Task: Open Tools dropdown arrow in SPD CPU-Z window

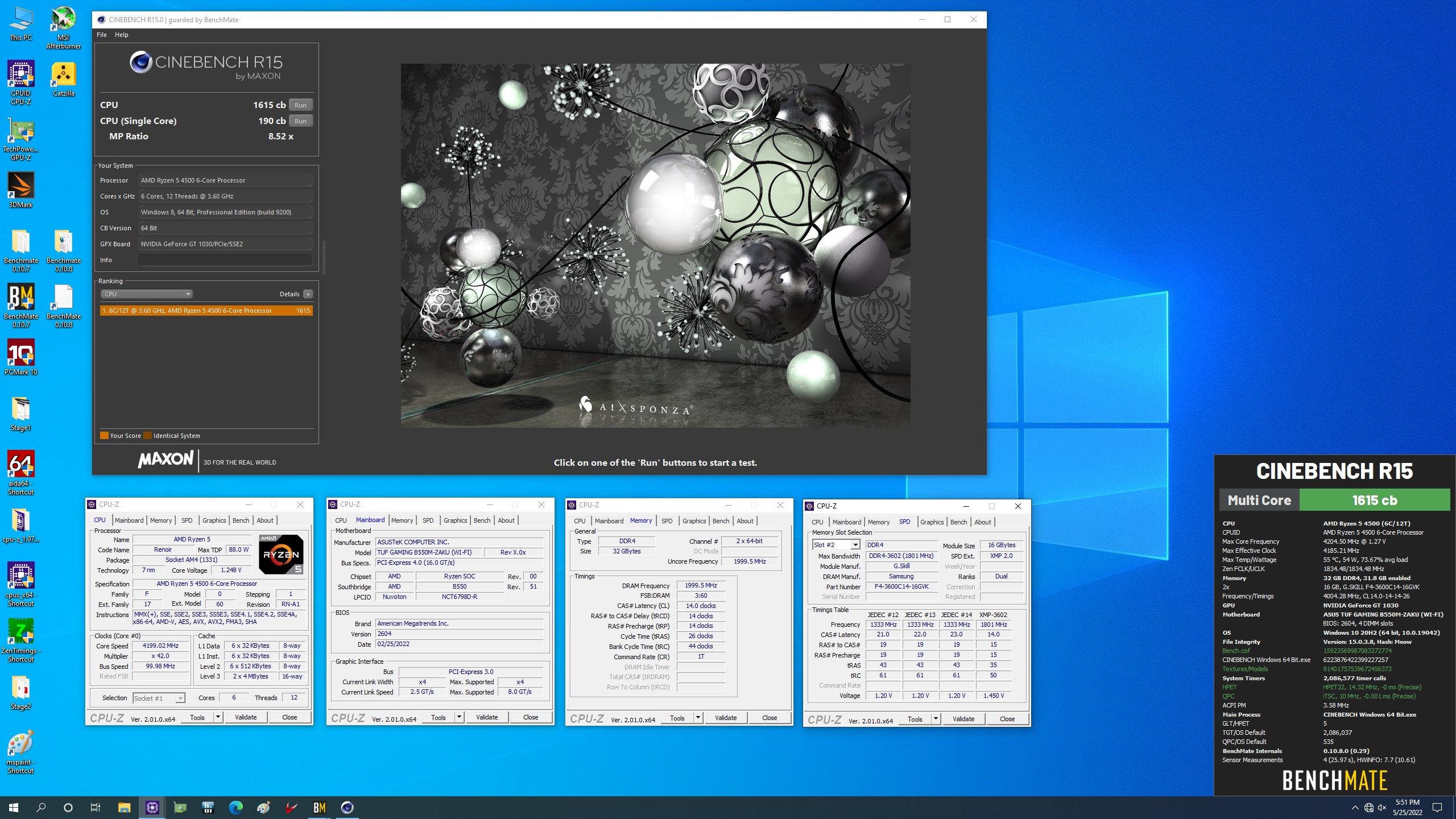Action: [936, 719]
